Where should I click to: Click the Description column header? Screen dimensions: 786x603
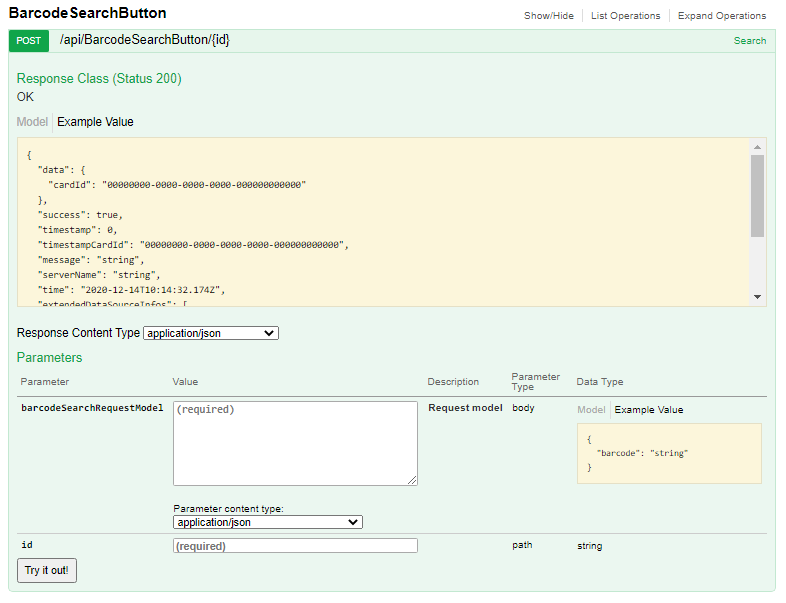[453, 382]
